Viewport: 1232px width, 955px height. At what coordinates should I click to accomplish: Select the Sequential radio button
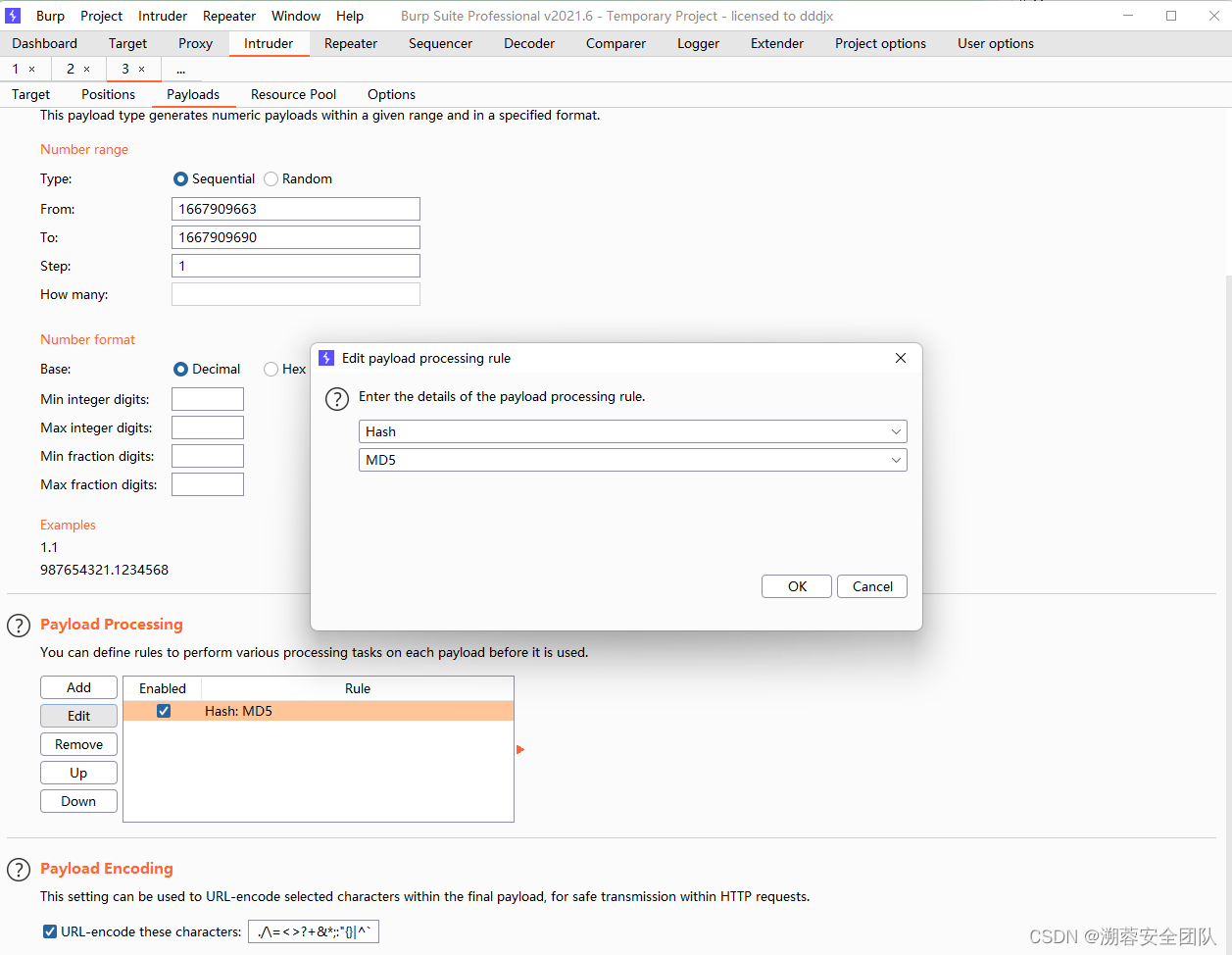click(x=180, y=179)
